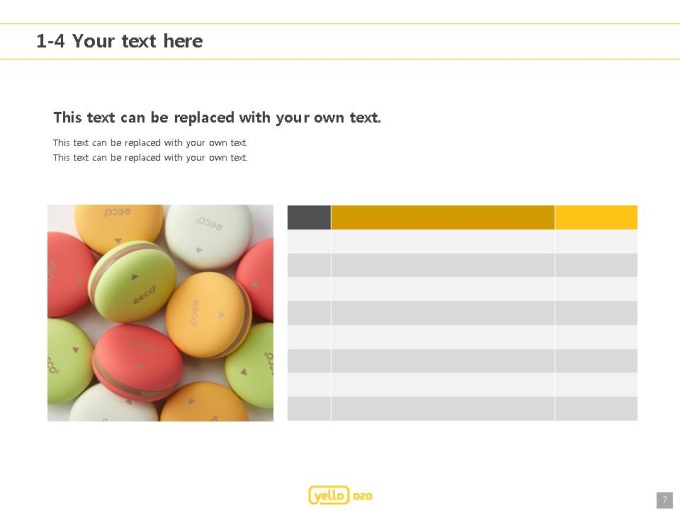Click the second small body text line
Image resolution: width=680 pixels, height=510 pixels.
click(150, 157)
